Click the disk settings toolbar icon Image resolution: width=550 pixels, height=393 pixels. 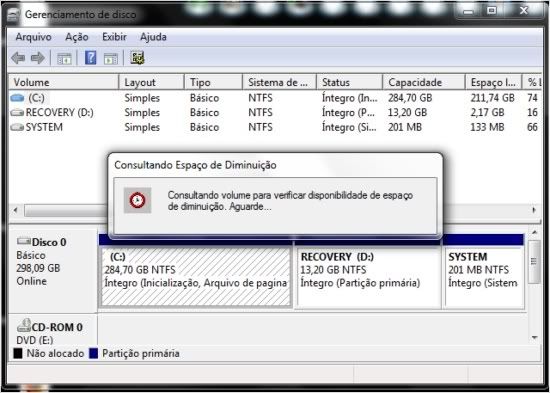(138, 58)
